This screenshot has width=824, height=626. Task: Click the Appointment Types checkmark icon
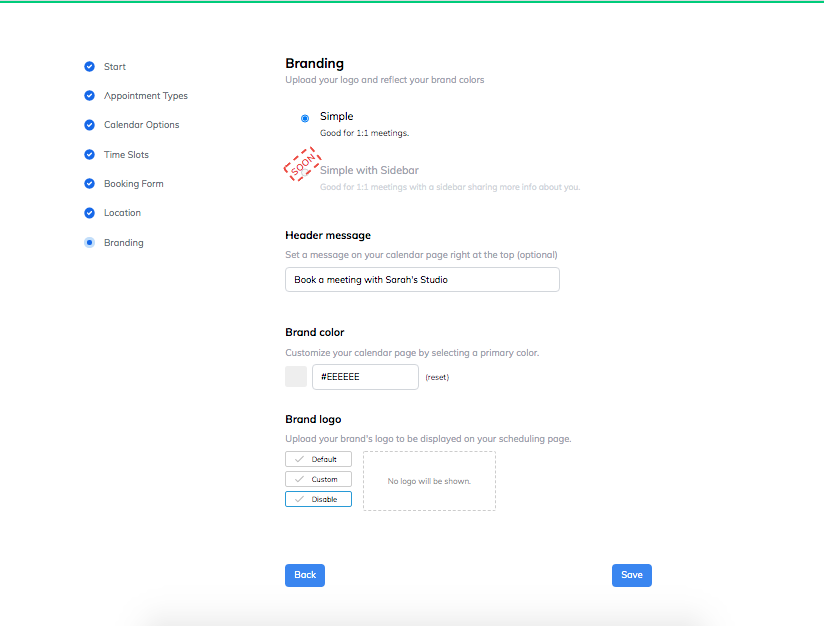click(x=89, y=96)
